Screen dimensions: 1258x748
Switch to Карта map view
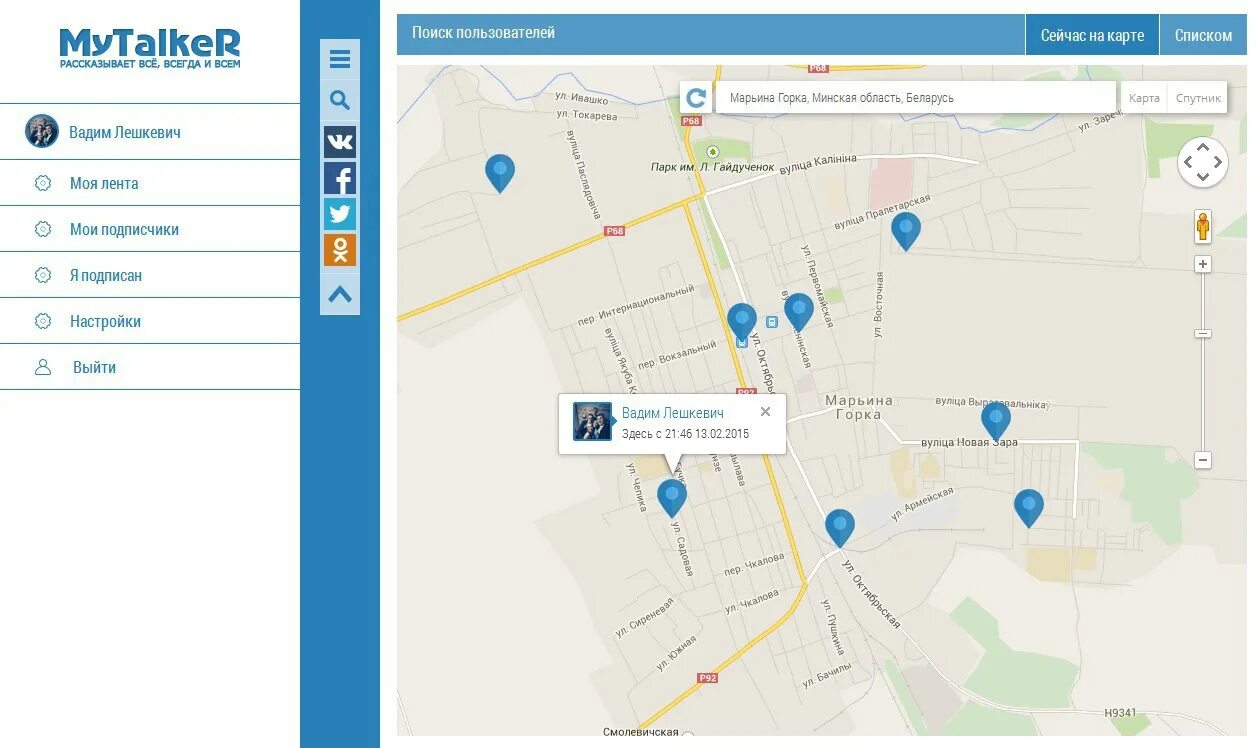tap(1144, 98)
